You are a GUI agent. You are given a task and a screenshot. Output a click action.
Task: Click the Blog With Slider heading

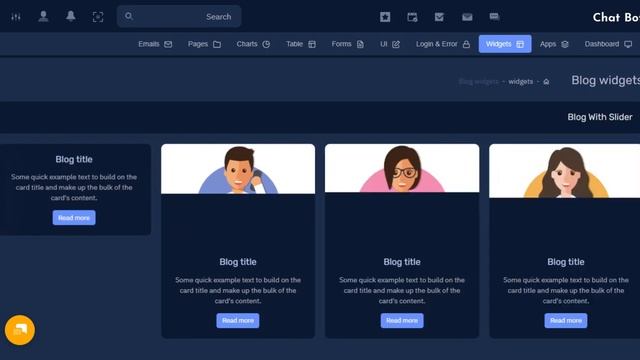coord(600,117)
